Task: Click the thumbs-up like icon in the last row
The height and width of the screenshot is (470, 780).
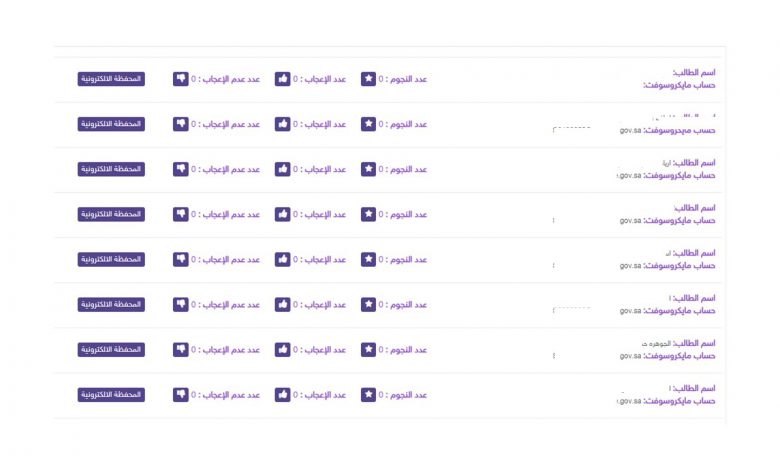Action: (283, 395)
